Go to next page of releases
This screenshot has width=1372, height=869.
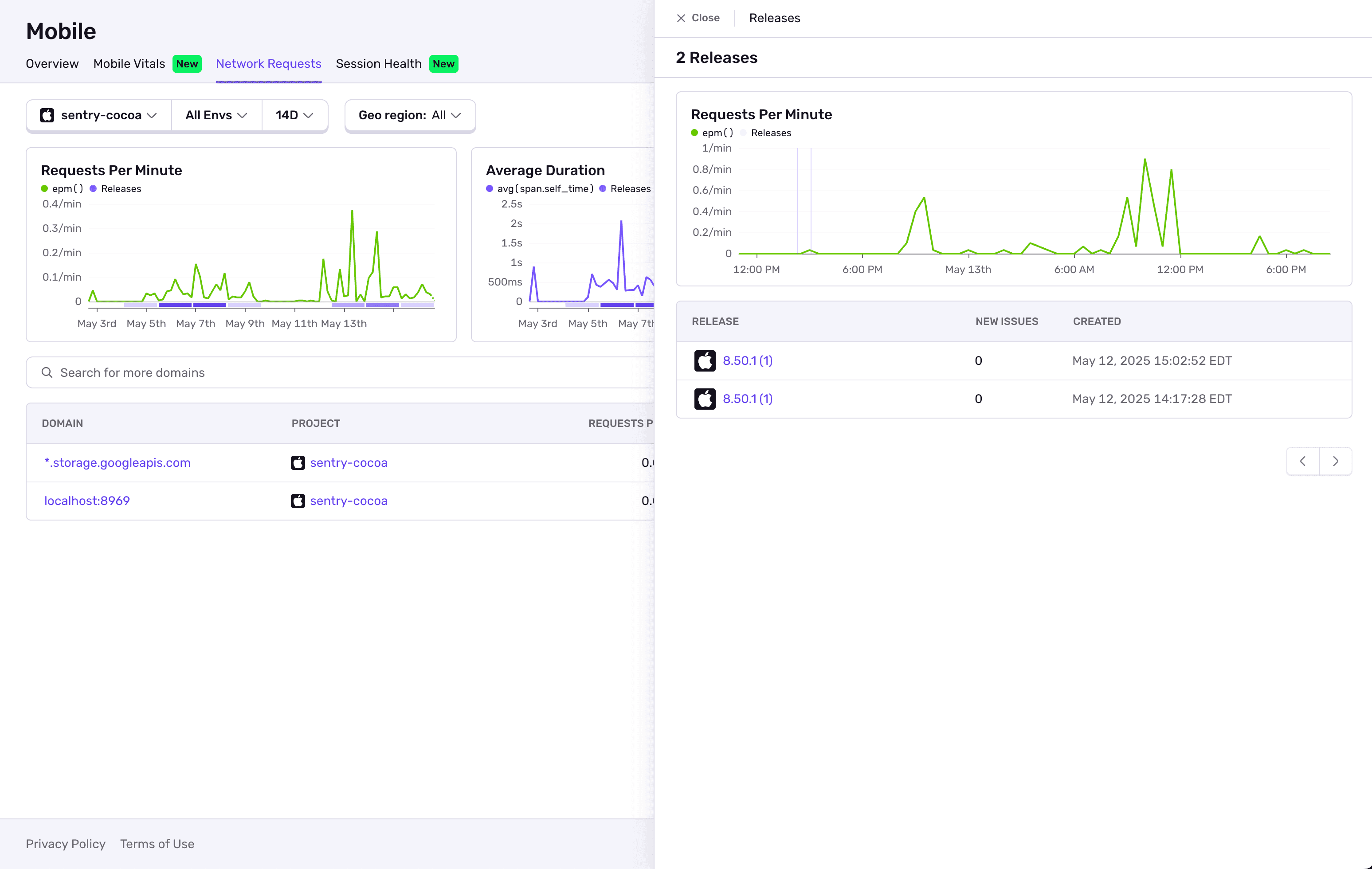1336,462
